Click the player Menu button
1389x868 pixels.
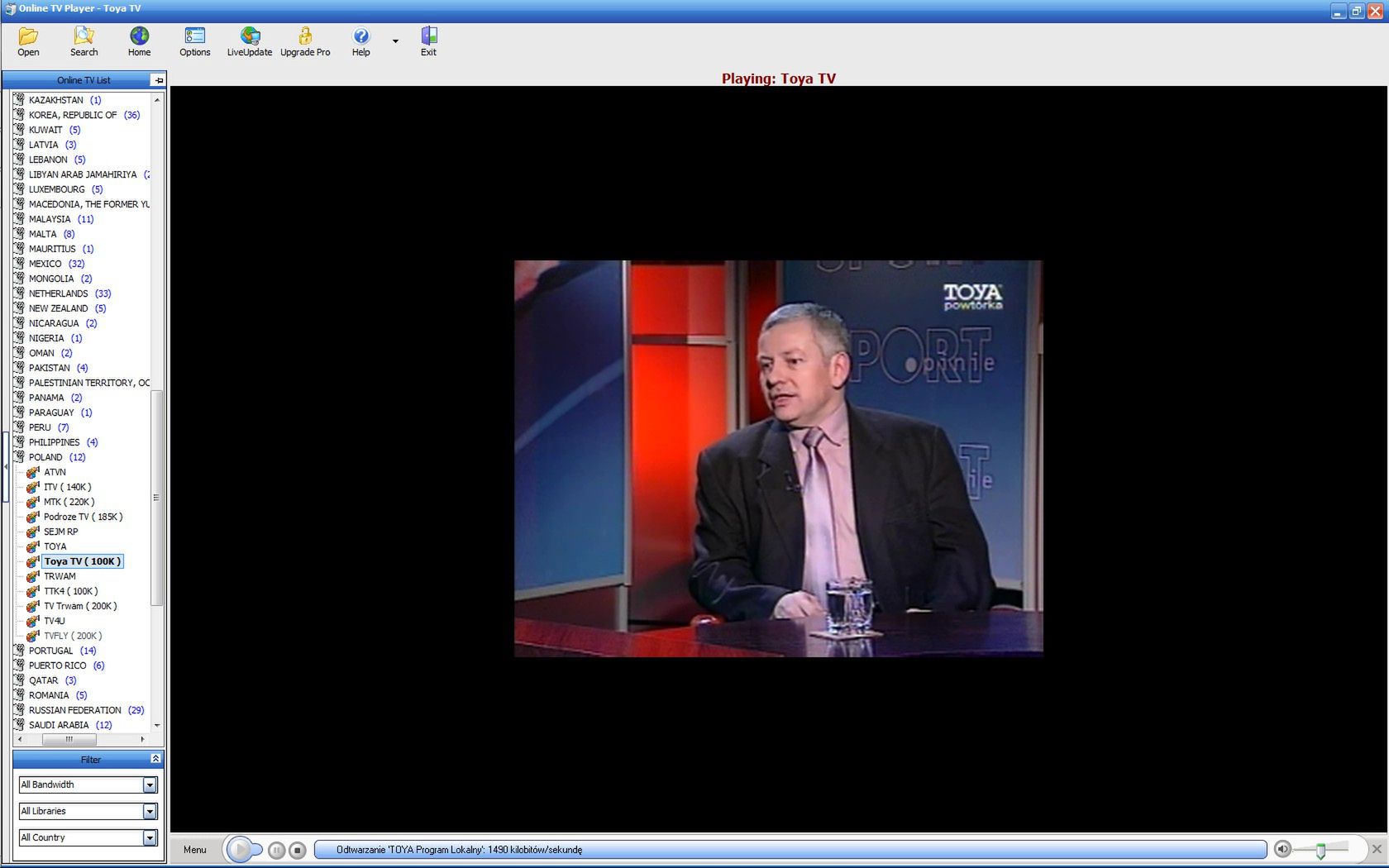[x=195, y=850]
